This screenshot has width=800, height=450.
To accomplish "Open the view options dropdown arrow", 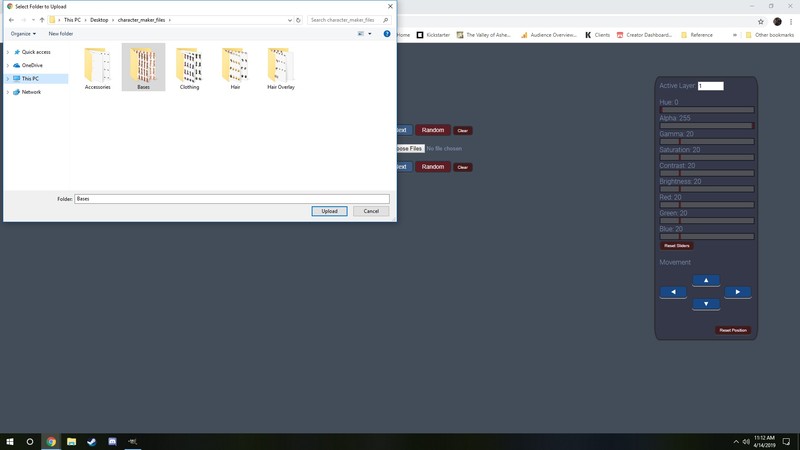I will tap(370, 34).
